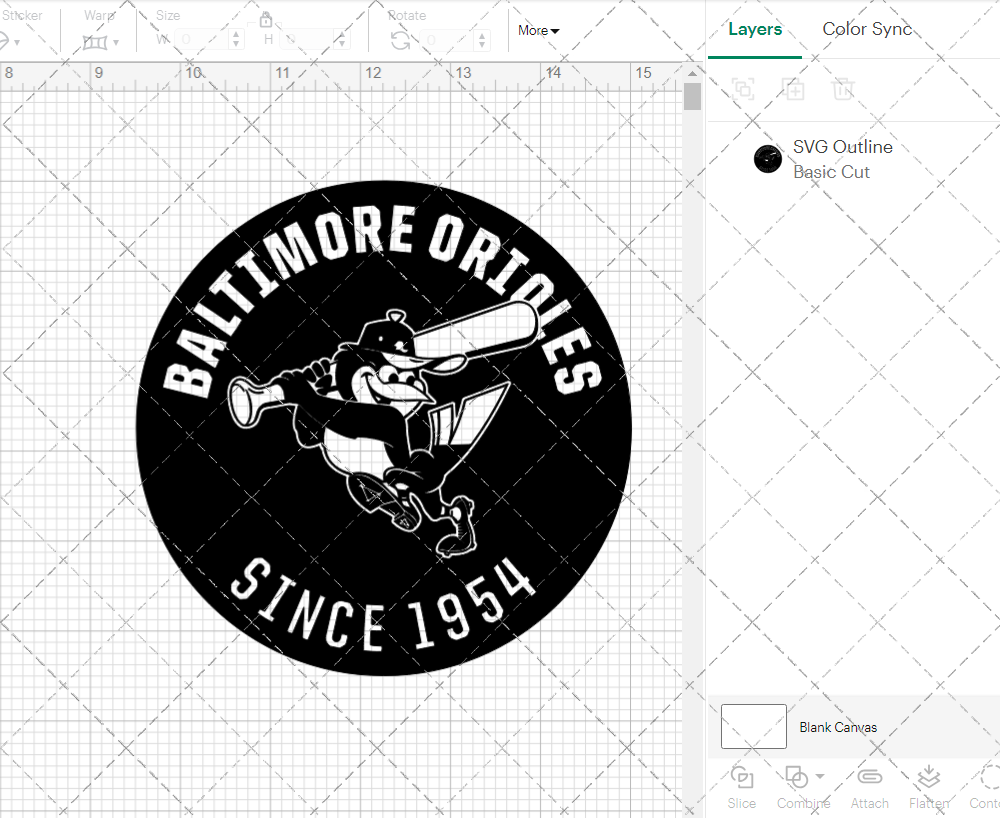
Task: Open the More dropdown in the toolbar
Action: [538, 30]
